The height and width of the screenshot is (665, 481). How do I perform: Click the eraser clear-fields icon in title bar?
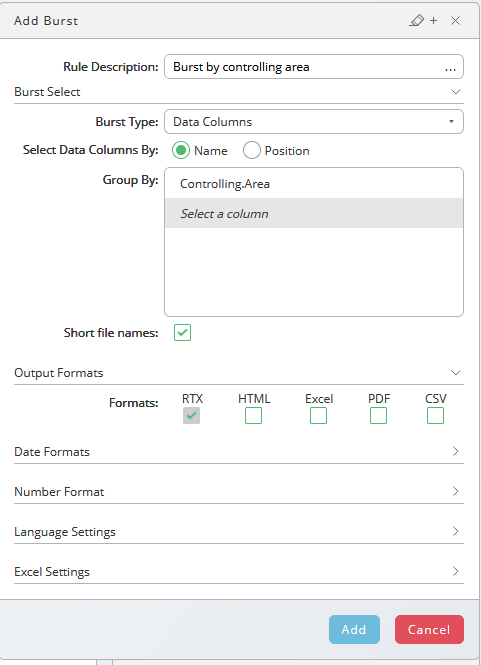[x=417, y=20]
